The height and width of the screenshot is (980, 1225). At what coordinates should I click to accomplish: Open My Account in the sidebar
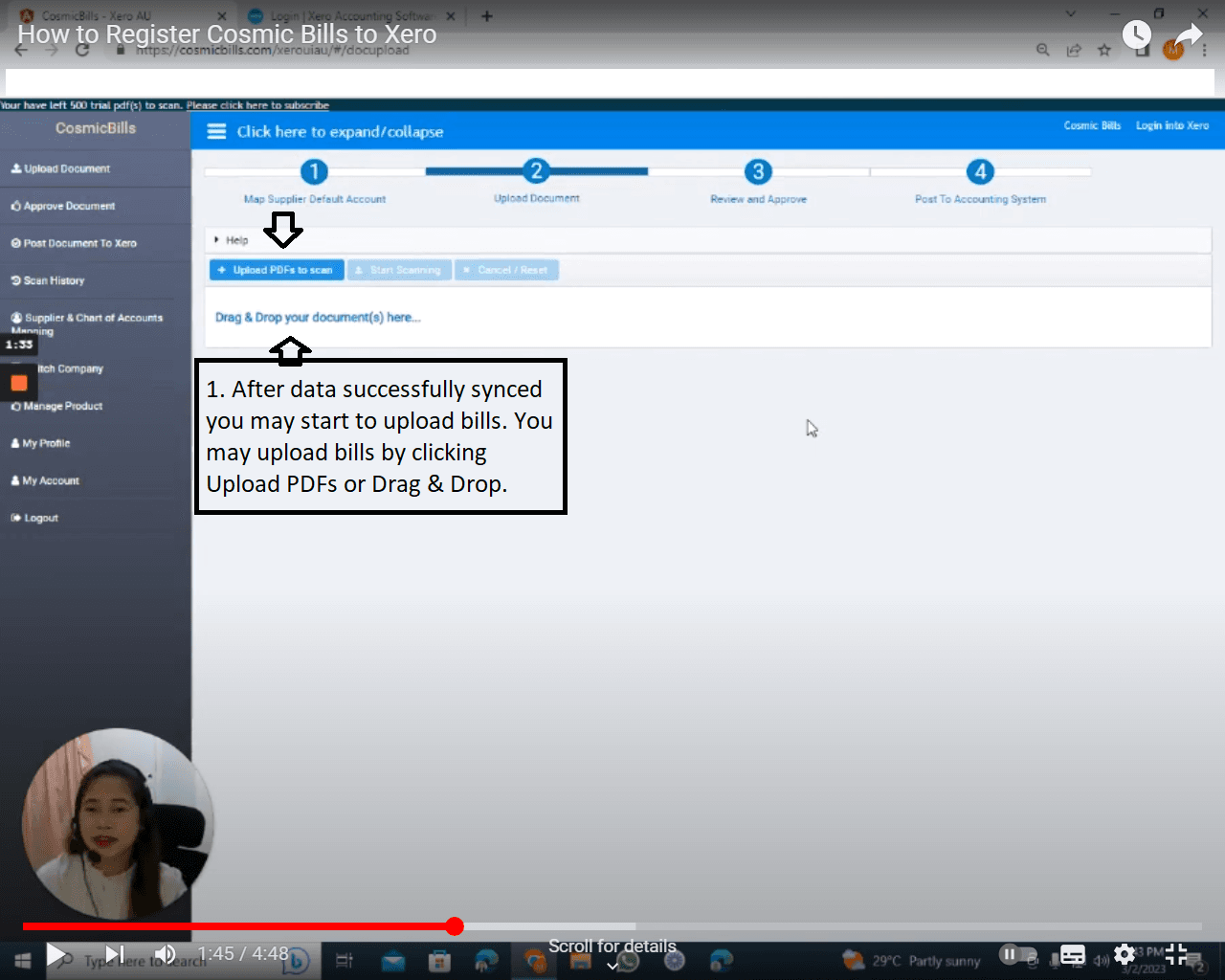pos(46,480)
